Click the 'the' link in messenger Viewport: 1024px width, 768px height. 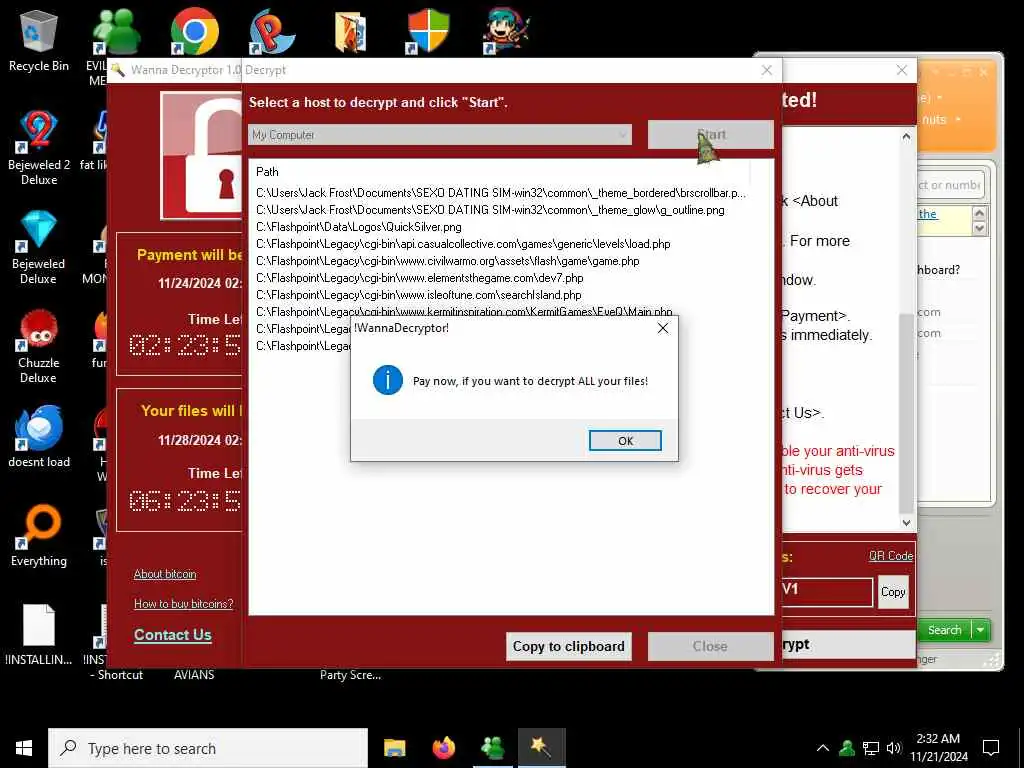pyautogui.click(x=927, y=214)
